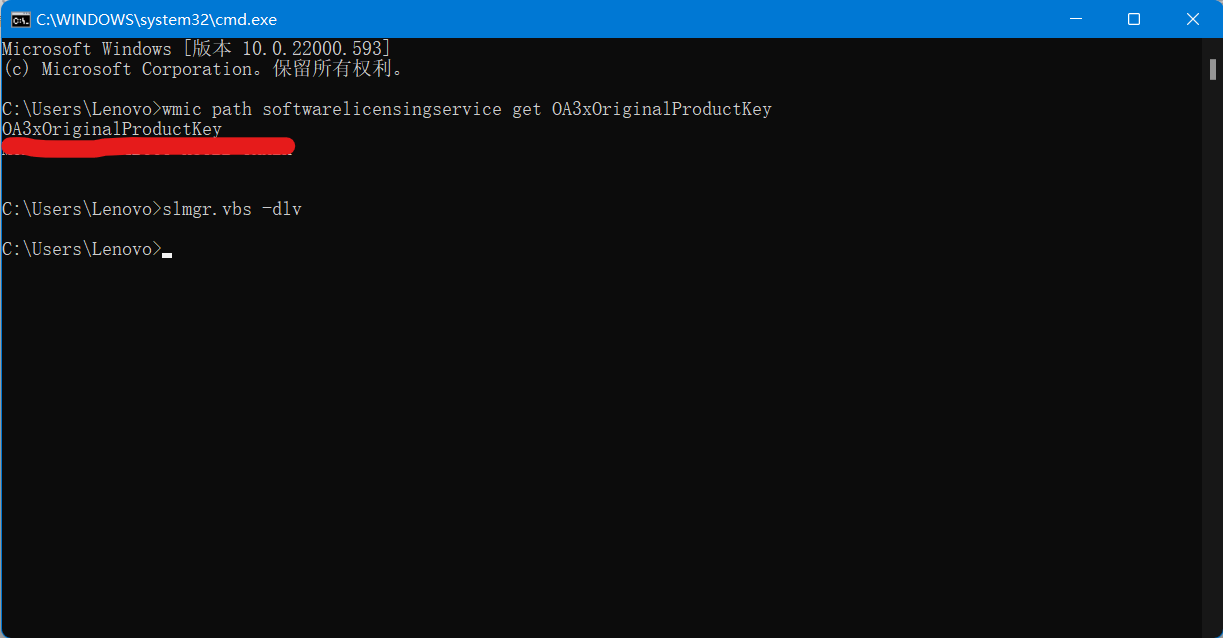Select the word 'get' in the wmic command
1223x638 pixels.
click(x=526, y=108)
